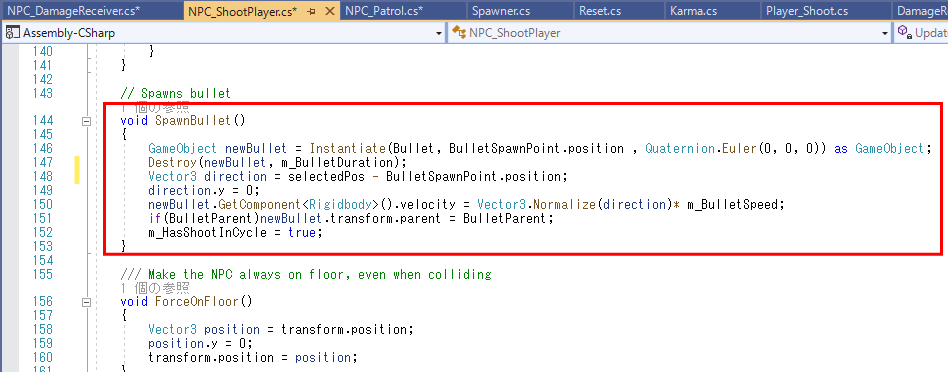Screen dimensions: 948x372
Task: Collapse the ForceOnFloor method outline
Action: [86, 302]
